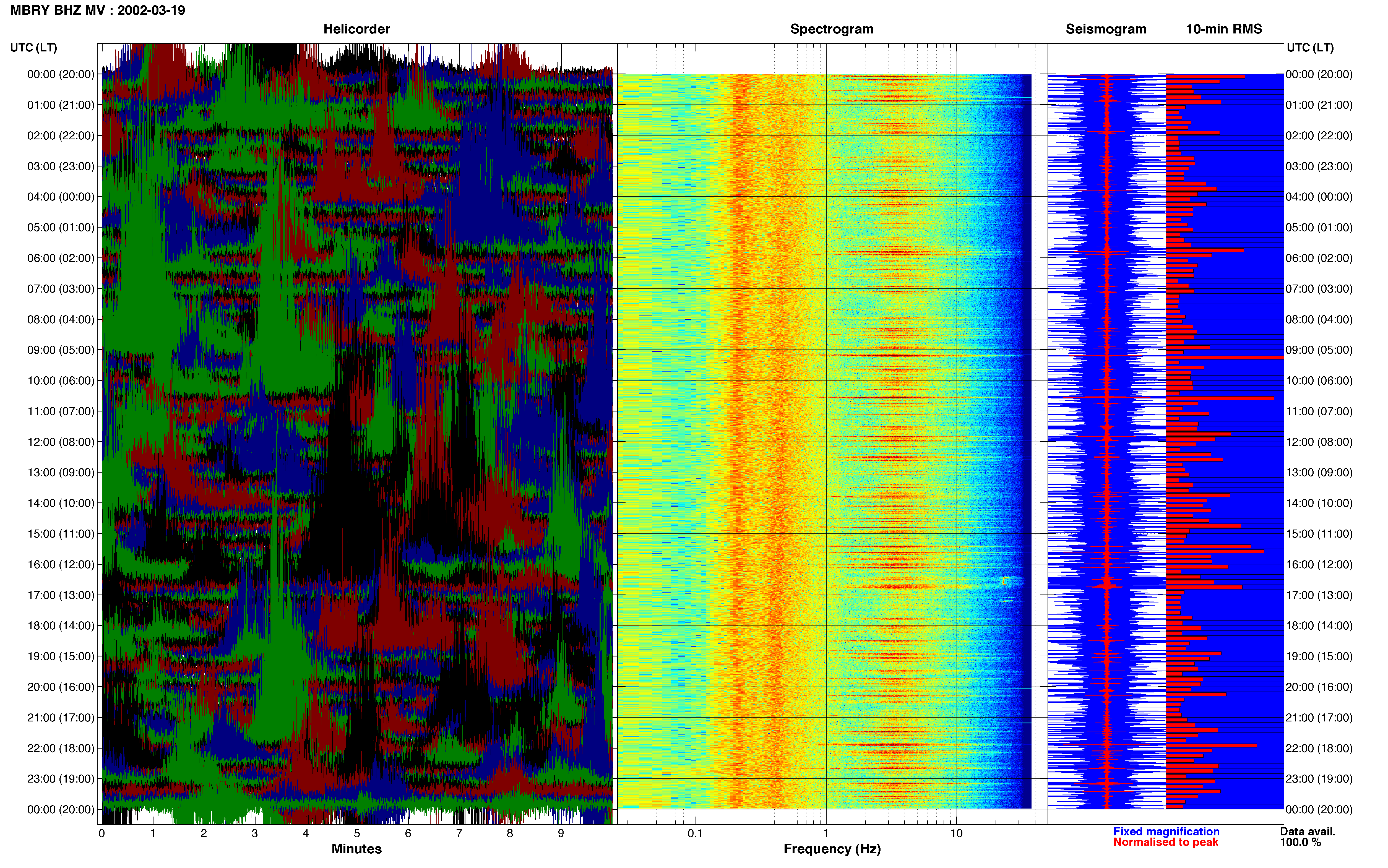
Task: Click '05:00 (01:00)' on the left helicorder axis
Action: coord(61,227)
